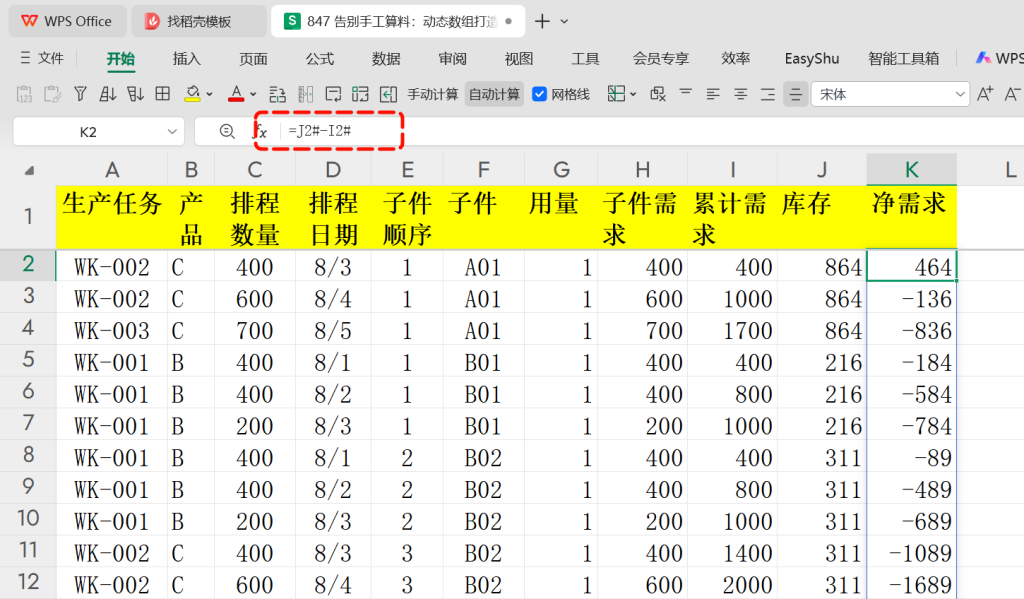Apply the red font color
Screen dimensions: 1024x599
[236, 95]
